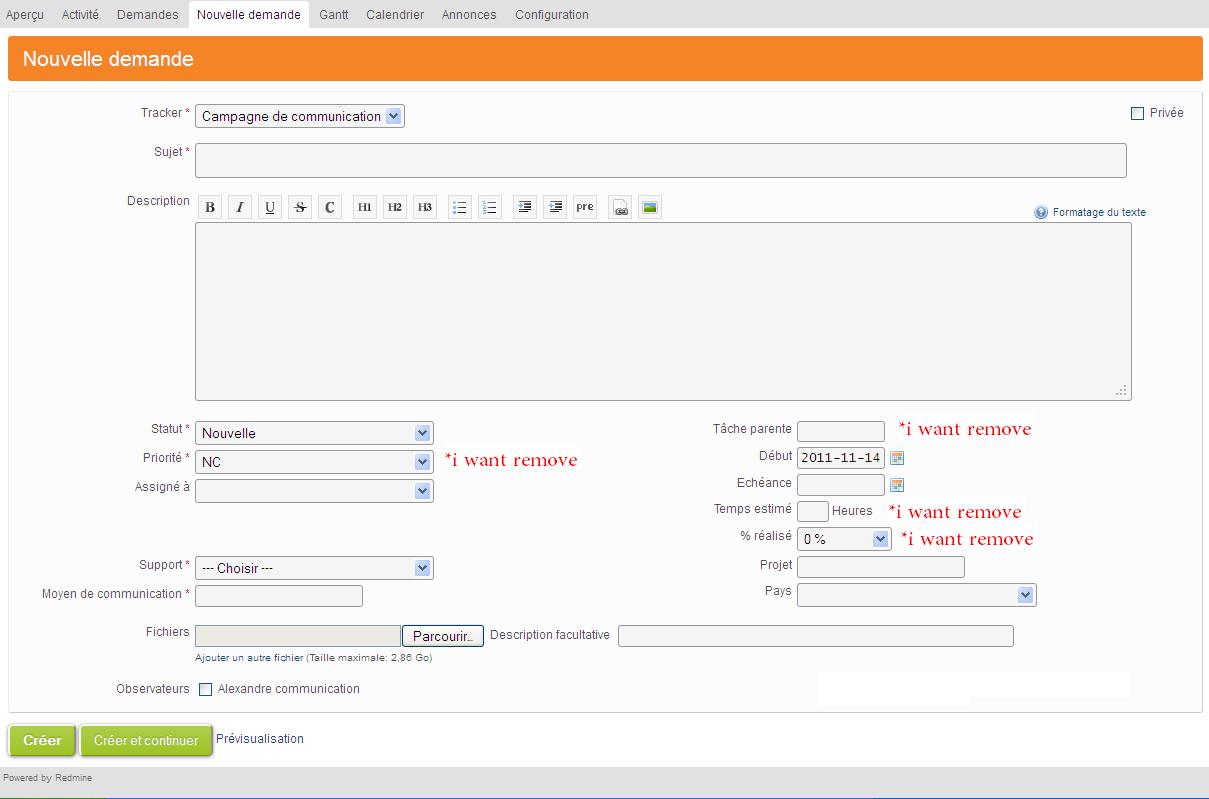Image resolution: width=1209 pixels, height=799 pixels.
Task: Open Tracker dropdown Campagne de communication
Action: click(300, 116)
